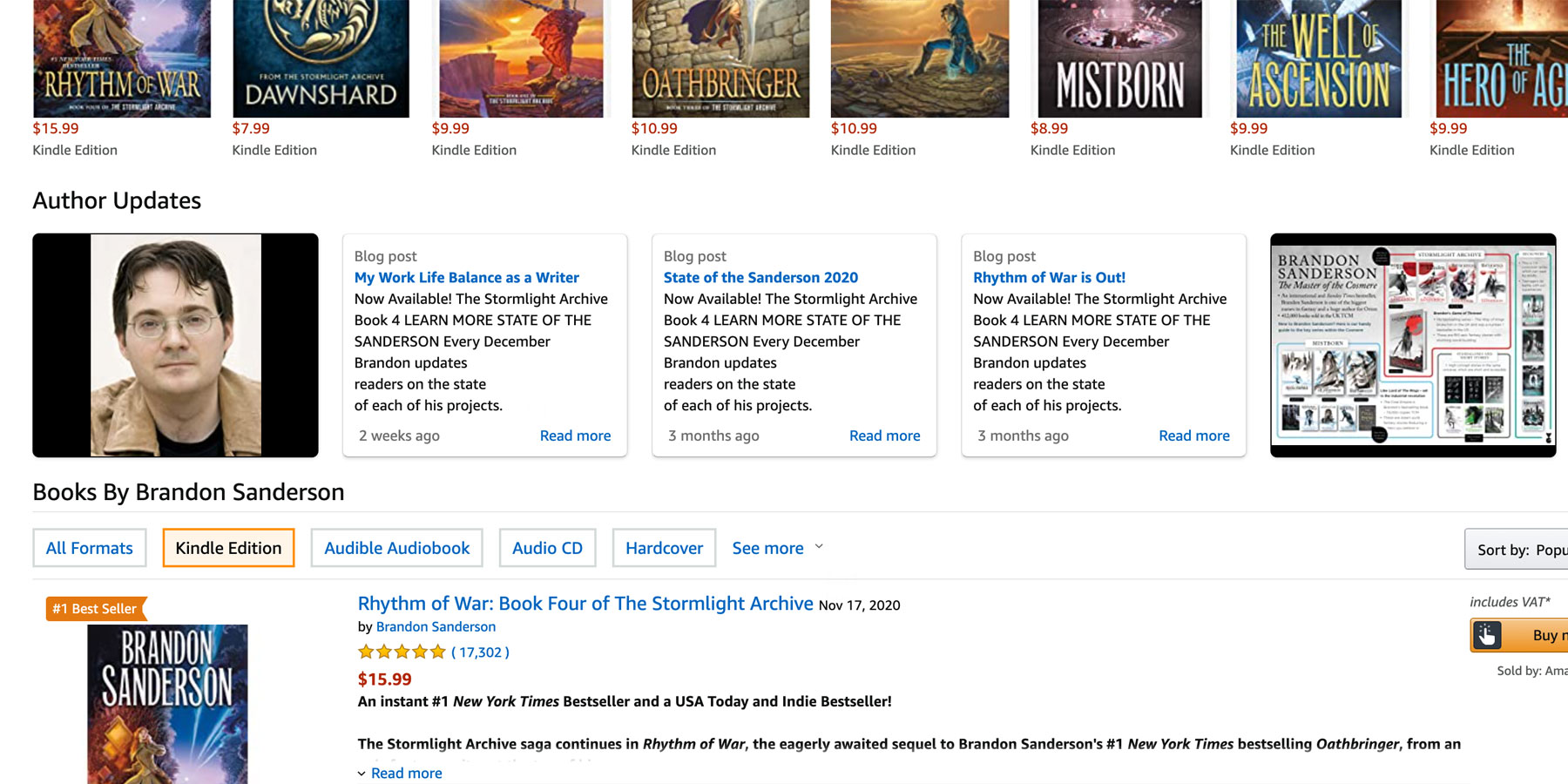This screenshot has width=1568, height=784.
Task: Switch to the Audio CD tab
Action: point(547,548)
